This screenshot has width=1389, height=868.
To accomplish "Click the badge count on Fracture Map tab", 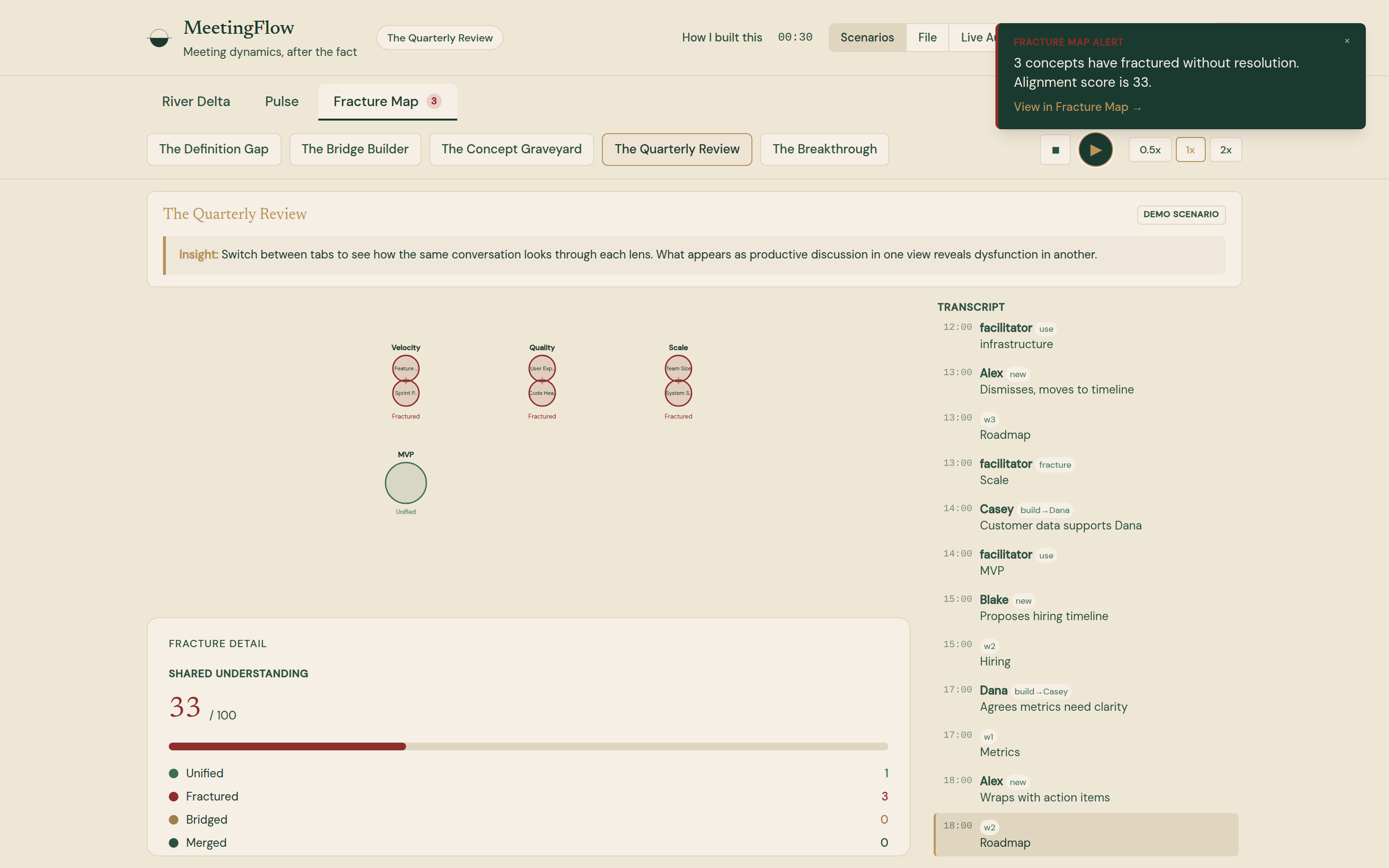I will pos(434,101).
